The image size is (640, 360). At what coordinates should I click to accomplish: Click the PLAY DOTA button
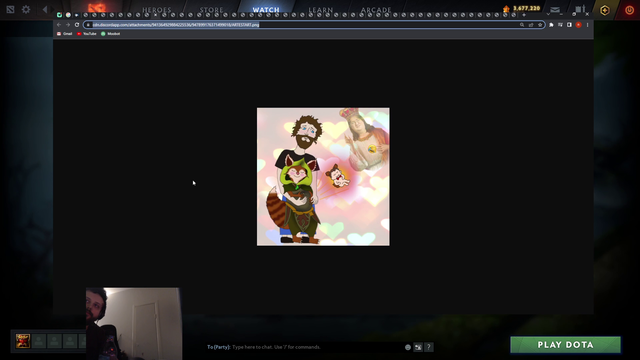(x=565, y=345)
